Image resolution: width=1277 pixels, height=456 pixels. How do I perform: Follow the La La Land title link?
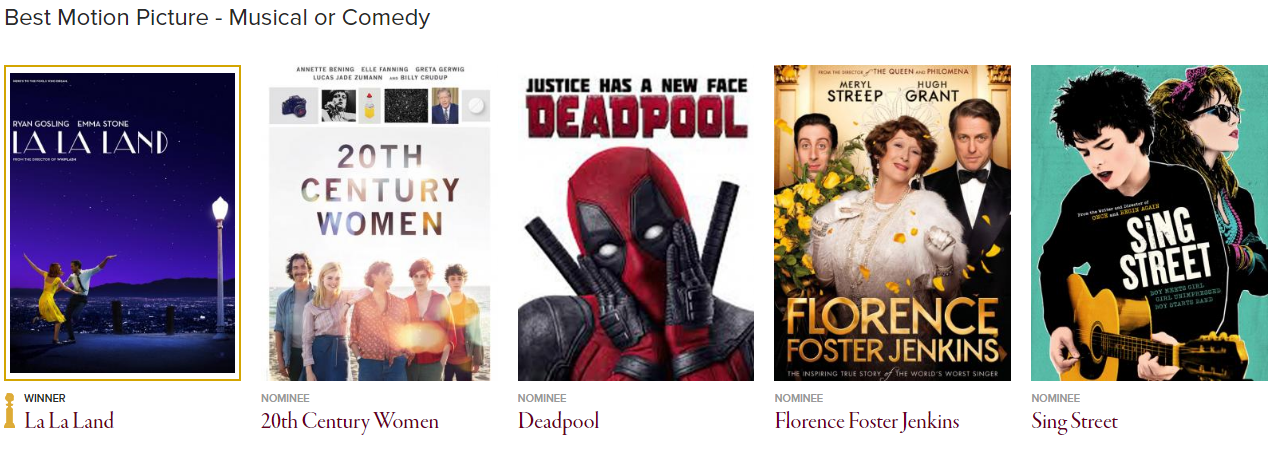click(x=69, y=421)
